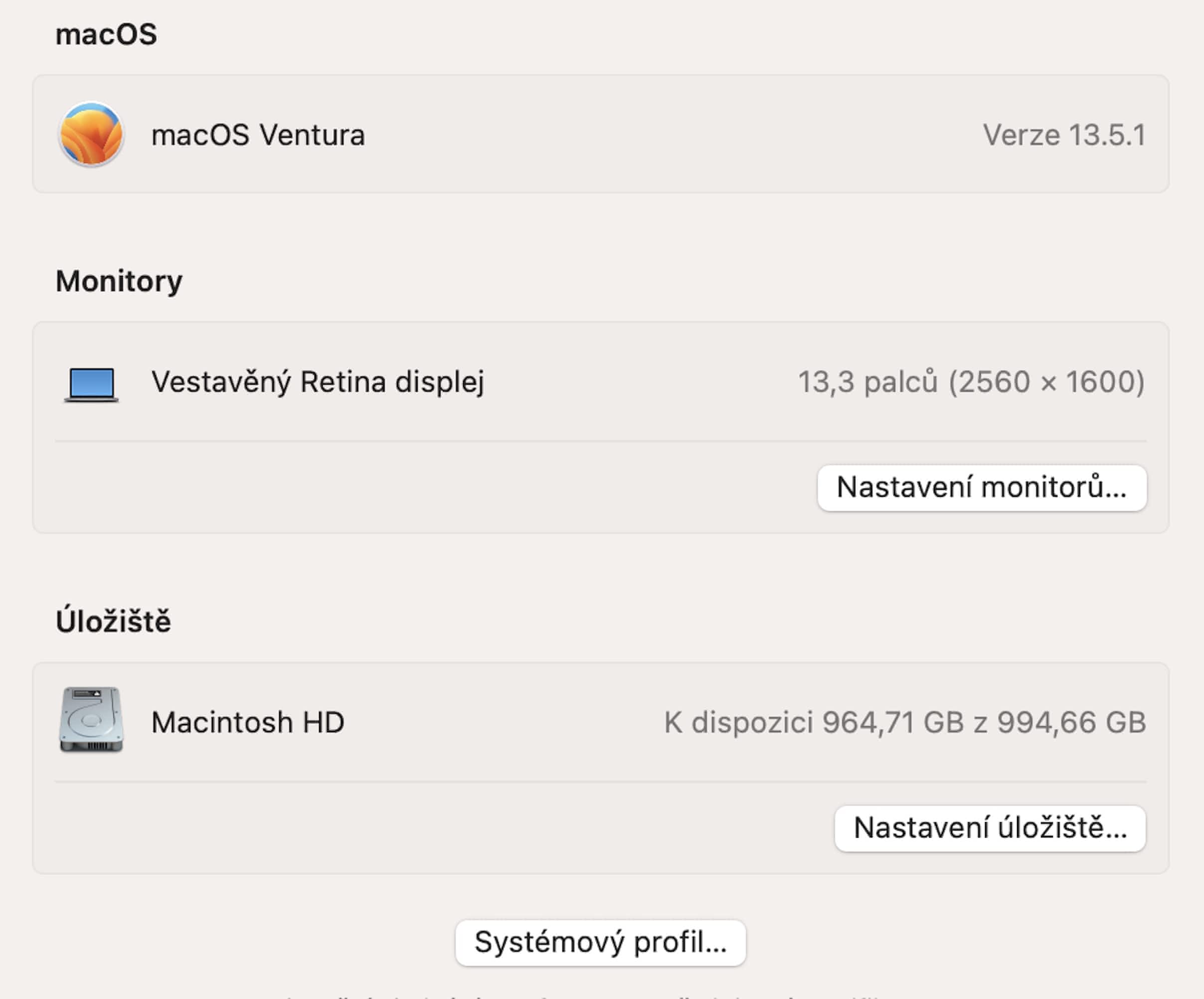The width and height of the screenshot is (1204, 999).
Task: Click the 994,66 GB total capacity value
Action: click(x=1071, y=722)
